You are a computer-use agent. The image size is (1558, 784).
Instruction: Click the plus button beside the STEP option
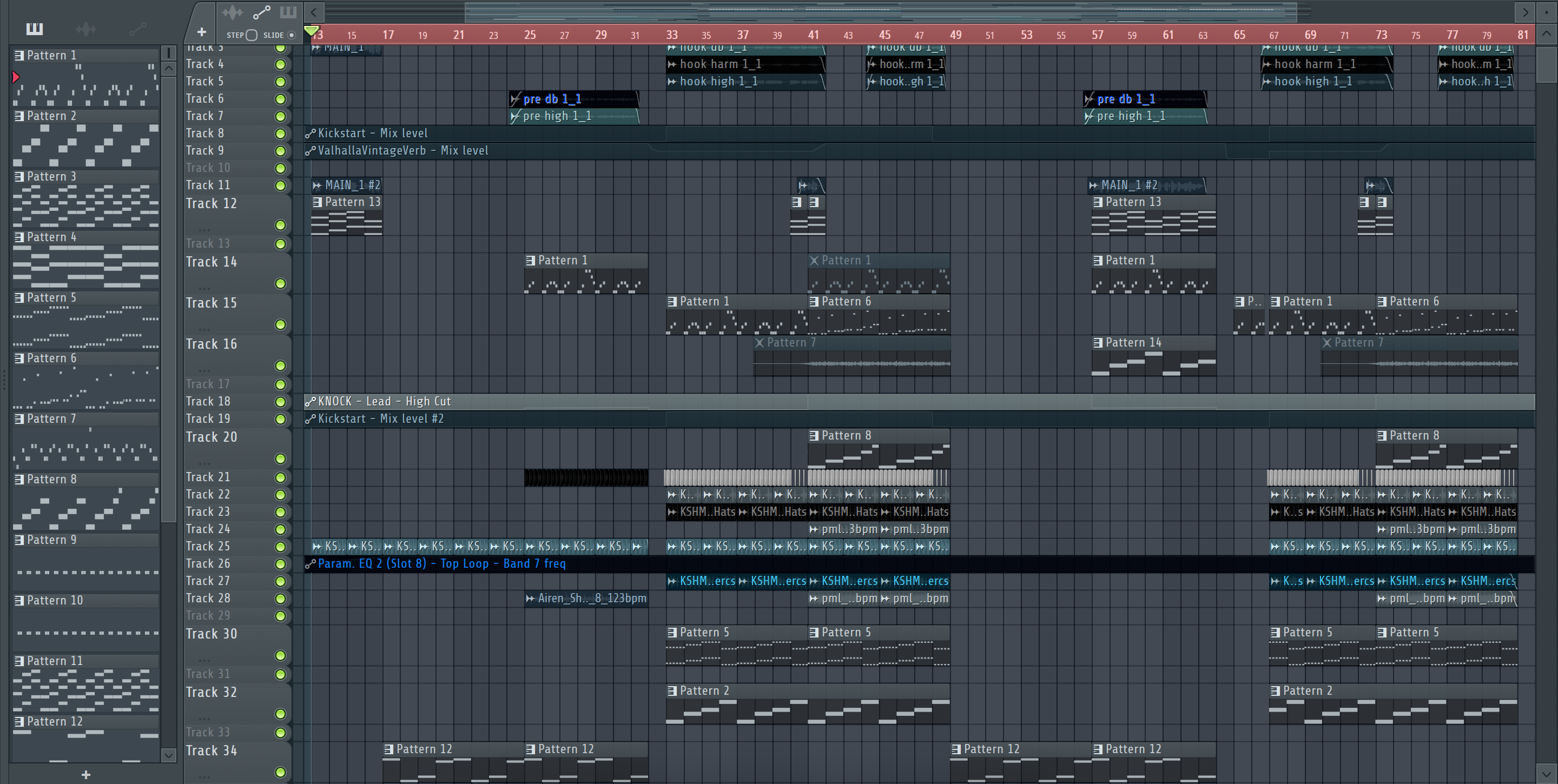click(201, 32)
